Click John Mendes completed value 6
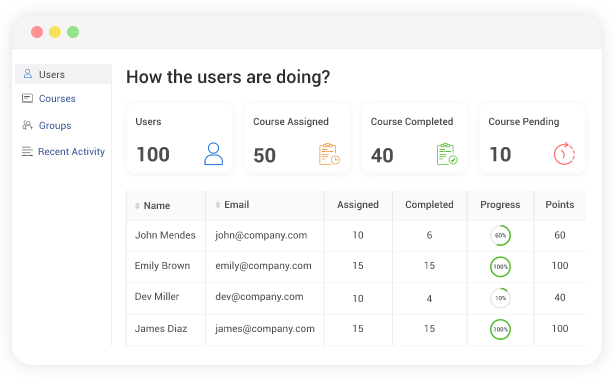Image resolution: width=614 pixels, height=380 pixels. (429, 235)
